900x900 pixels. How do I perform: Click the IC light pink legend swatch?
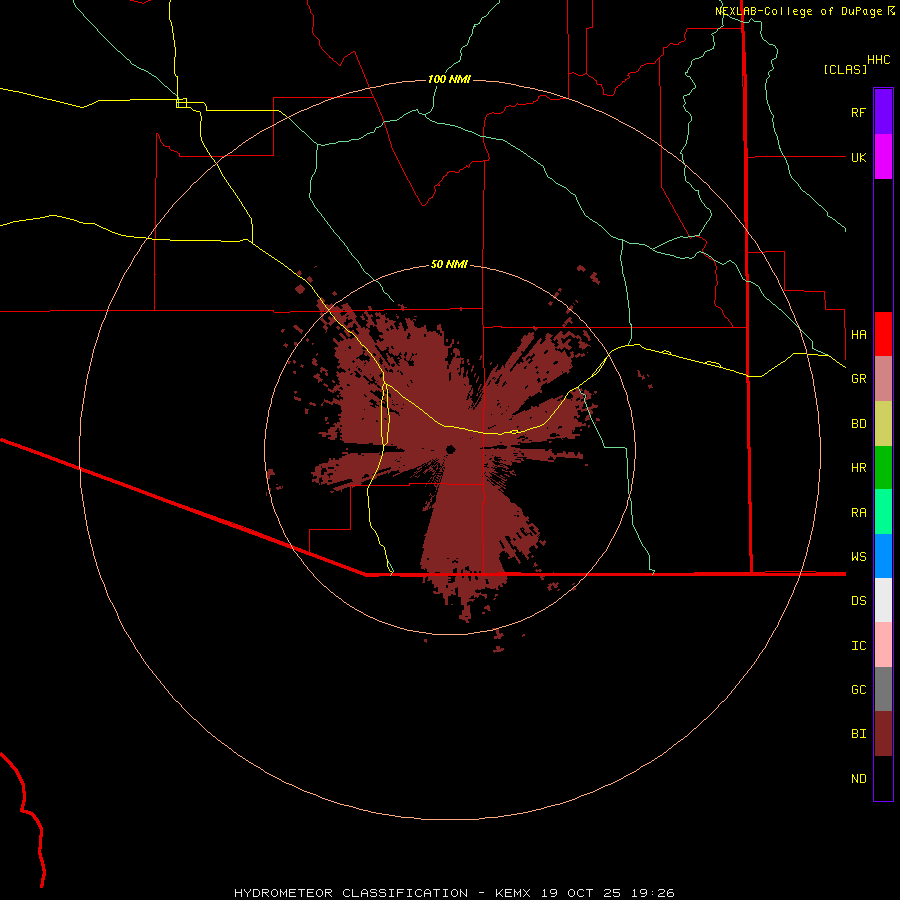[883, 645]
